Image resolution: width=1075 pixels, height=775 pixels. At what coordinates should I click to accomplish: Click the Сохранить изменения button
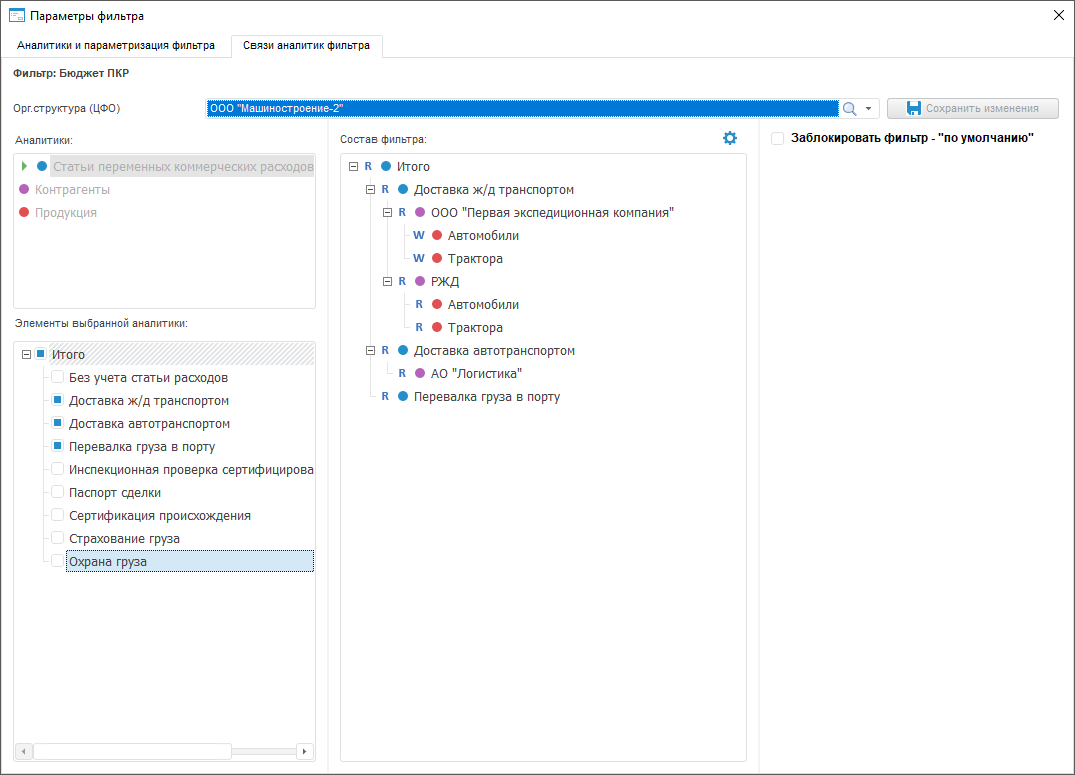pyautogui.click(x=972, y=108)
